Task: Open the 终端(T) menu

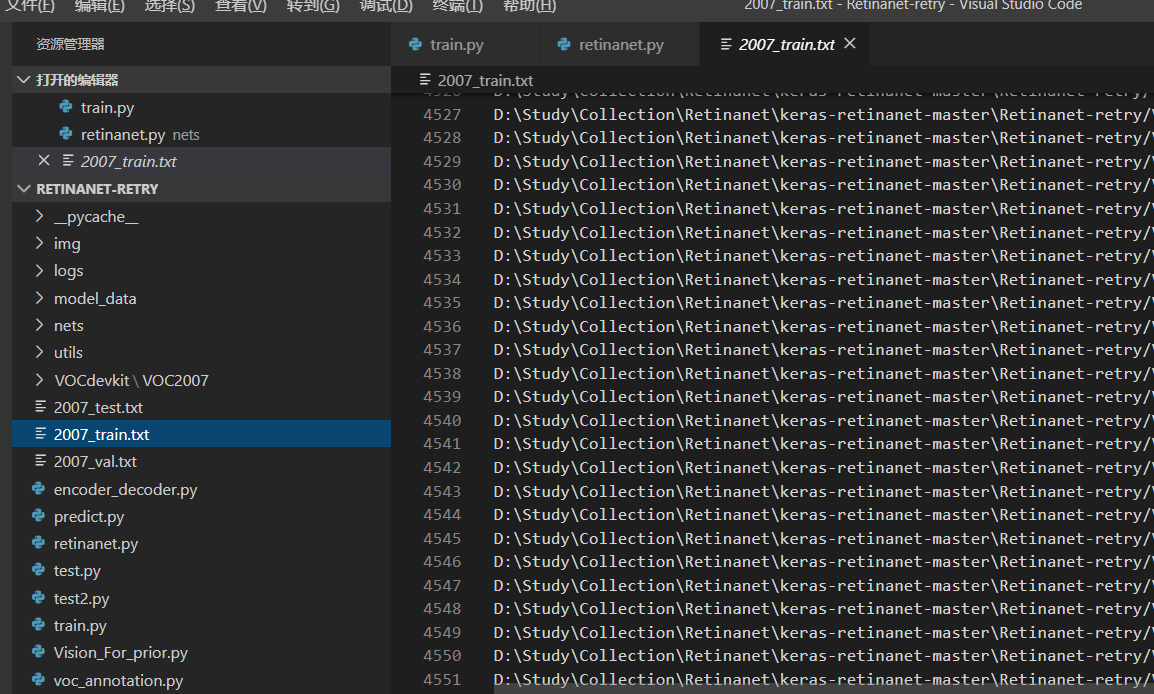Action: pos(457,6)
